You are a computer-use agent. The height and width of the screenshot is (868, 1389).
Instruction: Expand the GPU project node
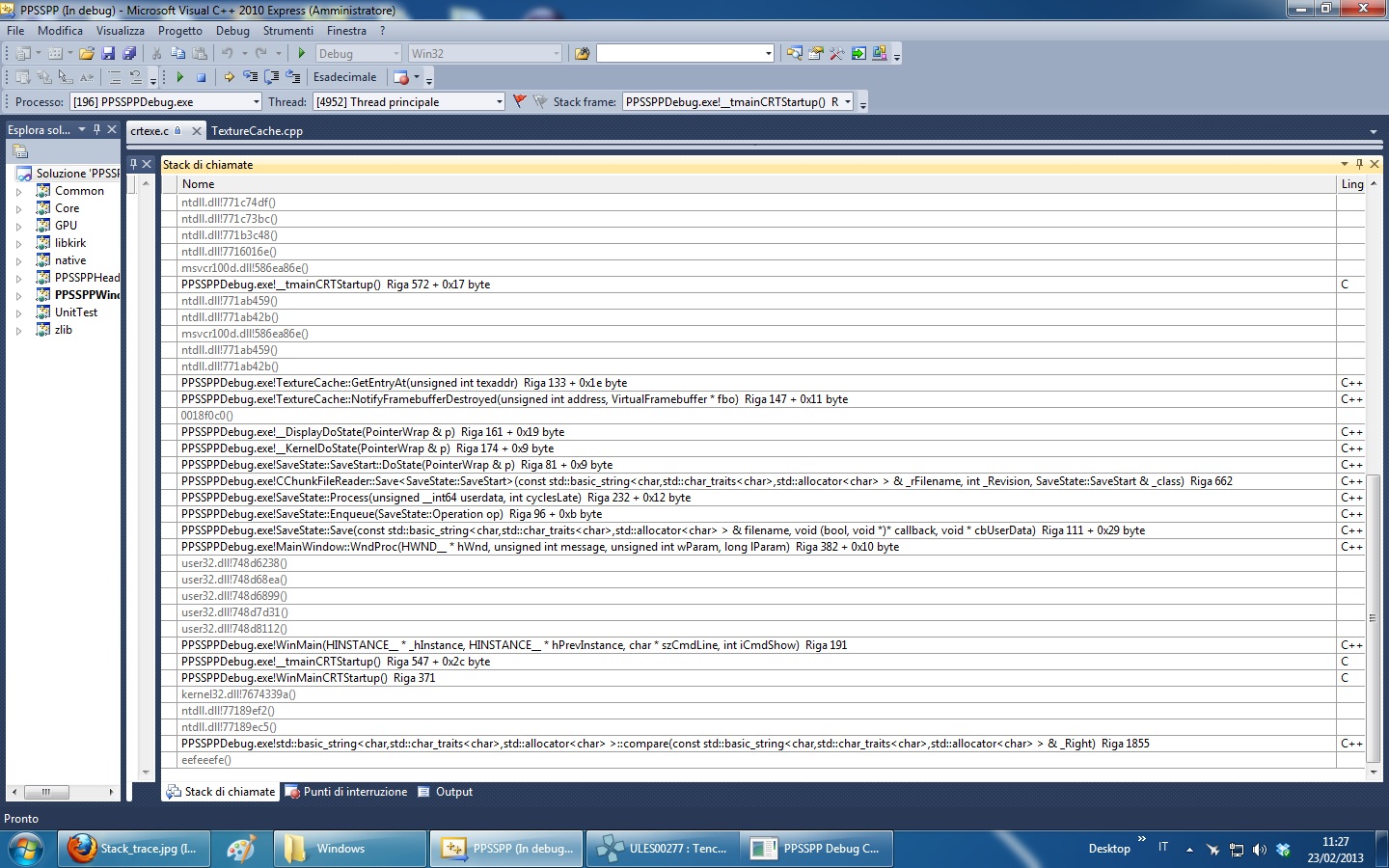pyautogui.click(x=18, y=226)
